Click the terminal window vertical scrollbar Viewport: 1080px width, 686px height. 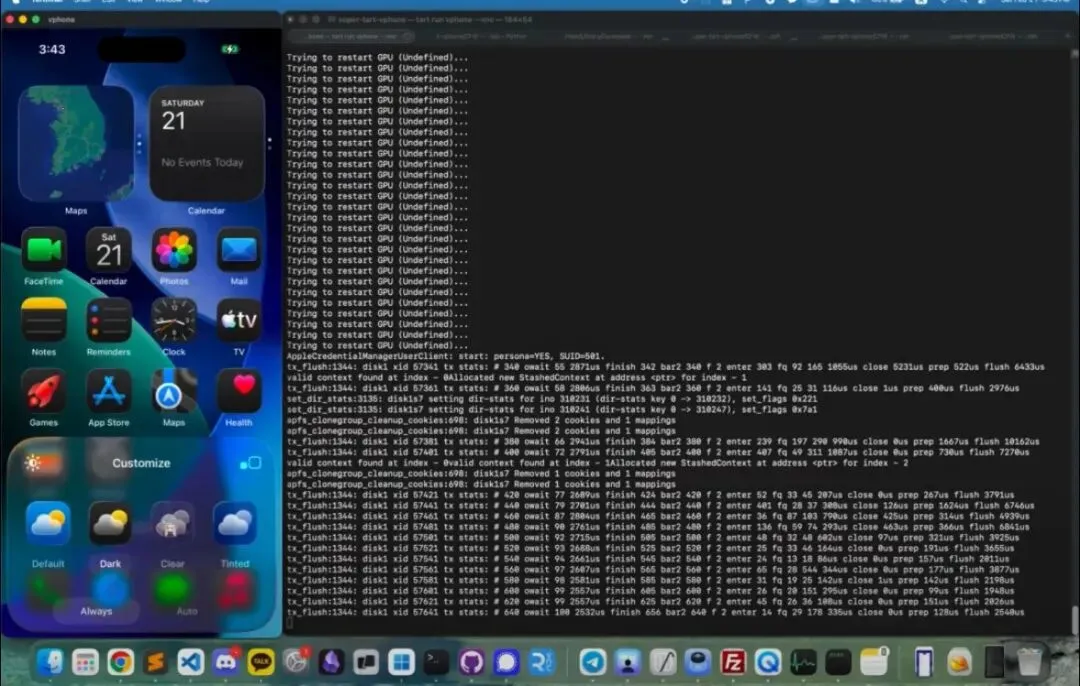1074,619
